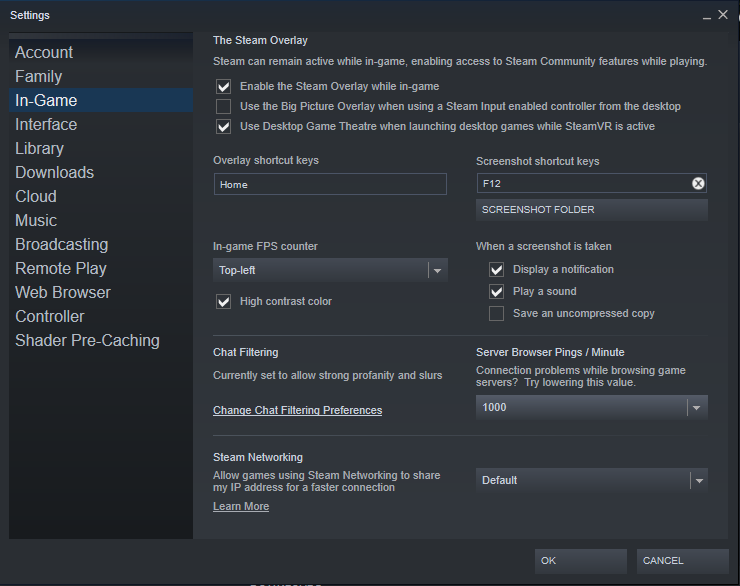Click the CANCEL button
740x586 pixels.
click(682, 561)
